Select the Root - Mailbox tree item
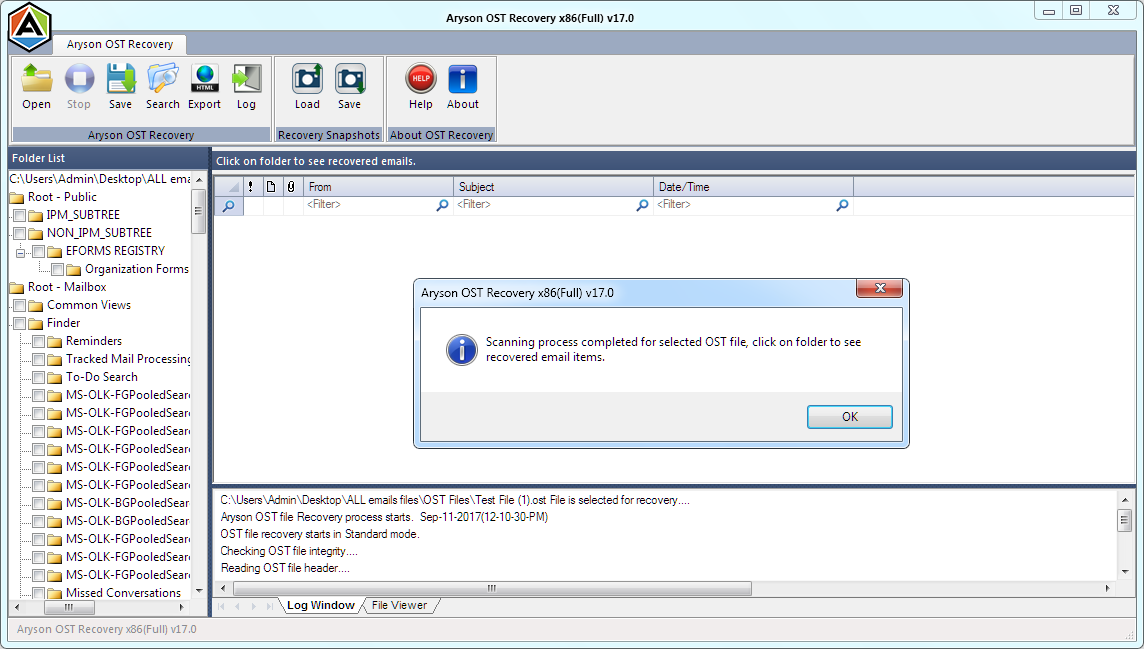 pos(66,287)
